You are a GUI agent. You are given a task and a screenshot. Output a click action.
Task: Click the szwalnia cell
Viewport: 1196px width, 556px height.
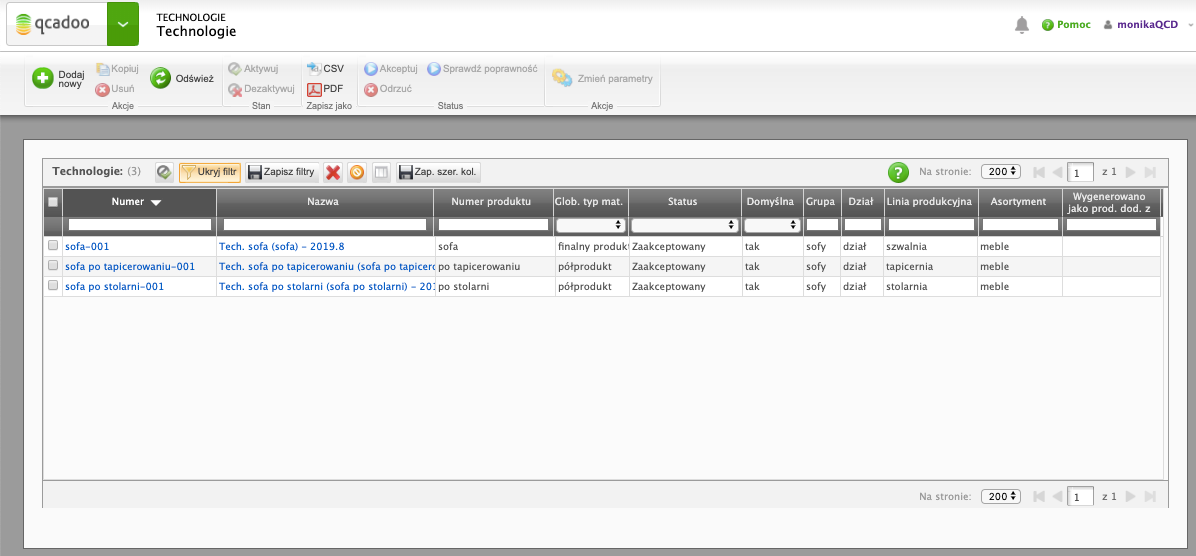point(931,246)
